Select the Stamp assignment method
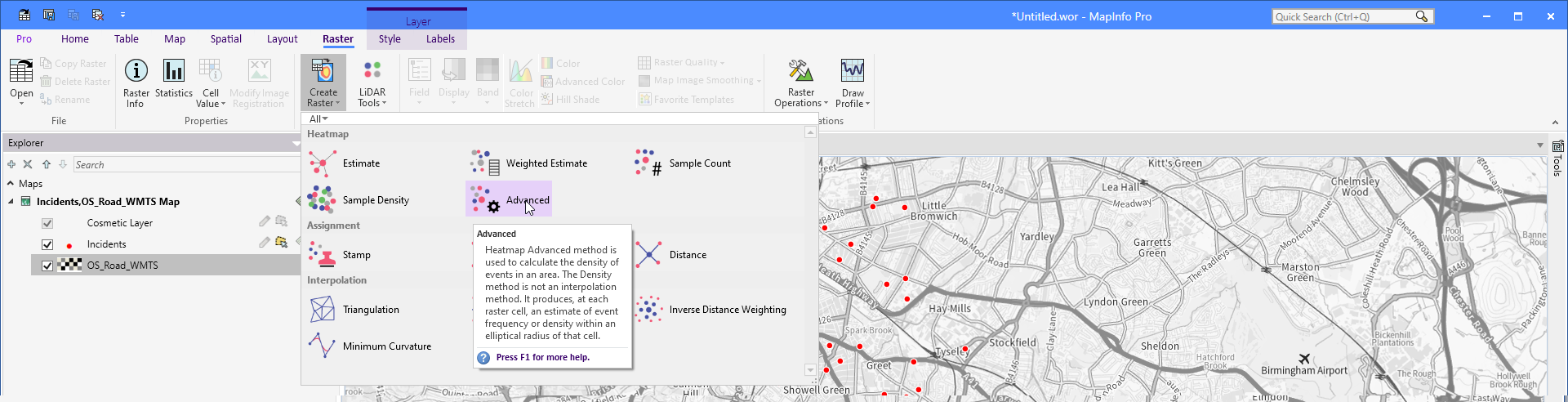1568x402 pixels. point(340,255)
